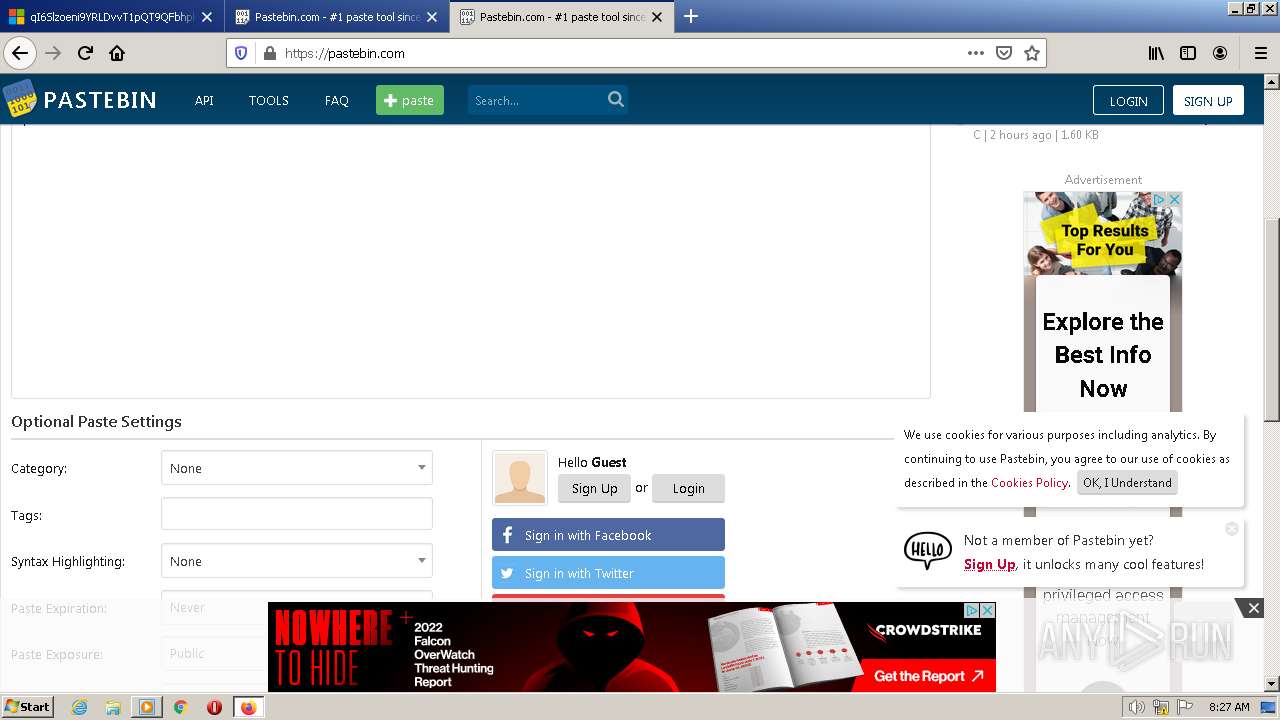Image resolution: width=1280 pixels, height=720 pixels.
Task: Click the new paste text area
Action: (x=471, y=260)
